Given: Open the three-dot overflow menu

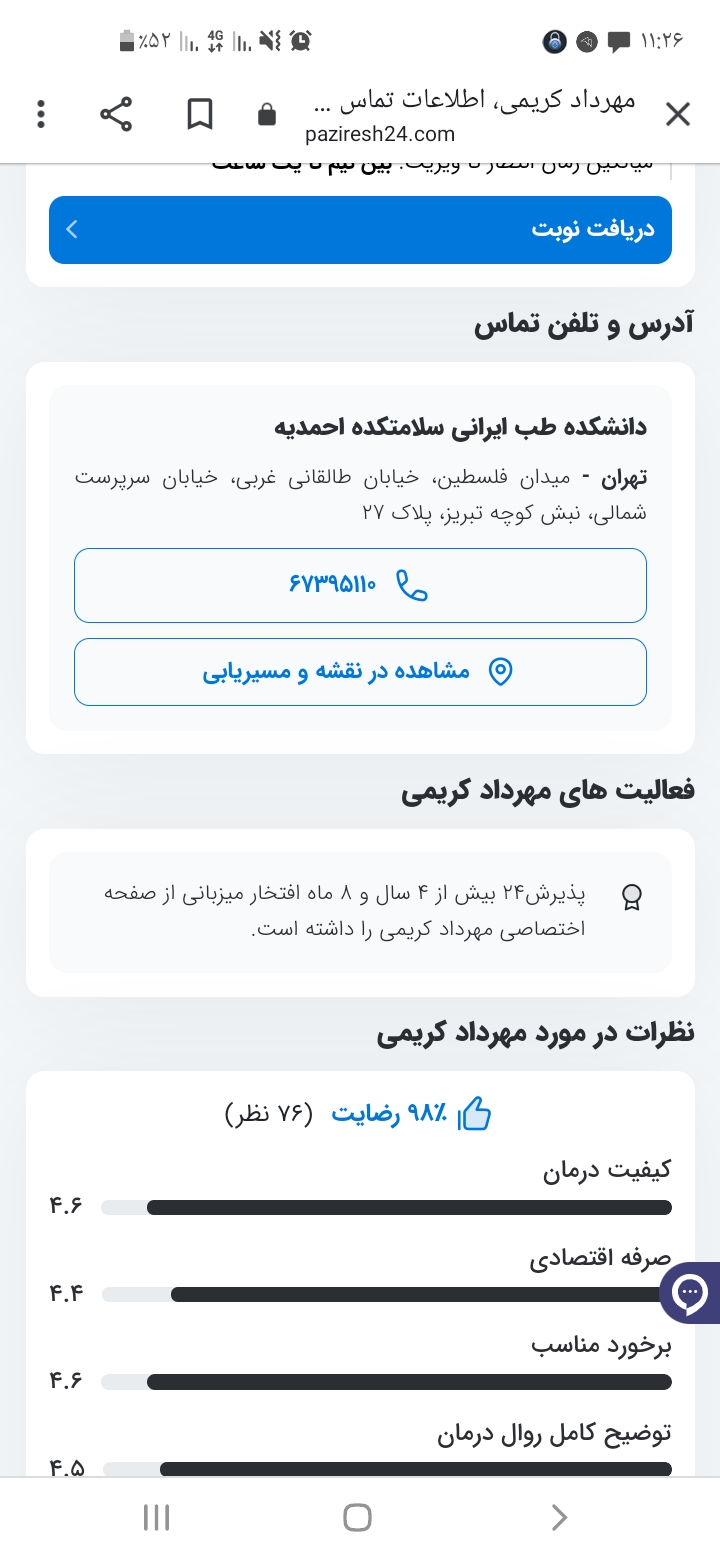Looking at the screenshot, I should [41, 115].
